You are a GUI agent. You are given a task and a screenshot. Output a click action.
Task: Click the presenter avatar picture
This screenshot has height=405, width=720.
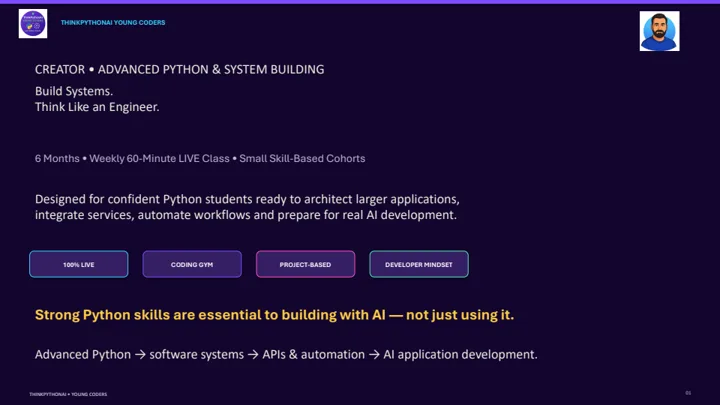[x=659, y=31]
